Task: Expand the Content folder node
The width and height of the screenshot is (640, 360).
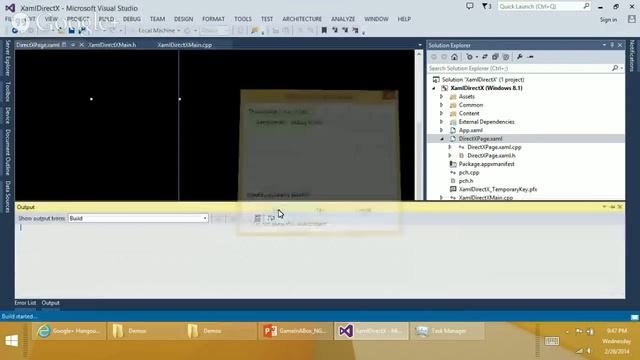Action: (441, 113)
